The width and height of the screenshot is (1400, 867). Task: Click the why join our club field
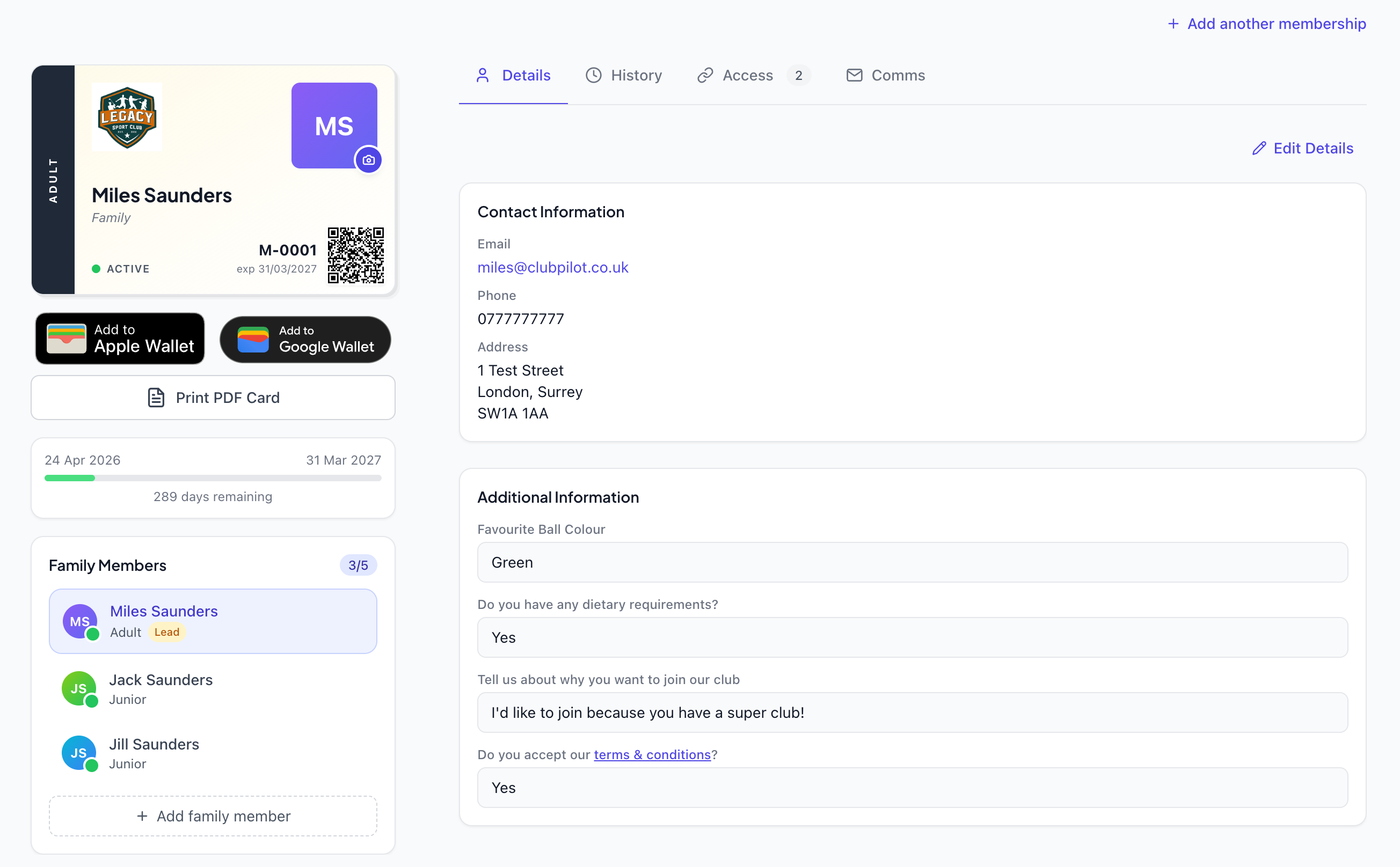pos(912,712)
